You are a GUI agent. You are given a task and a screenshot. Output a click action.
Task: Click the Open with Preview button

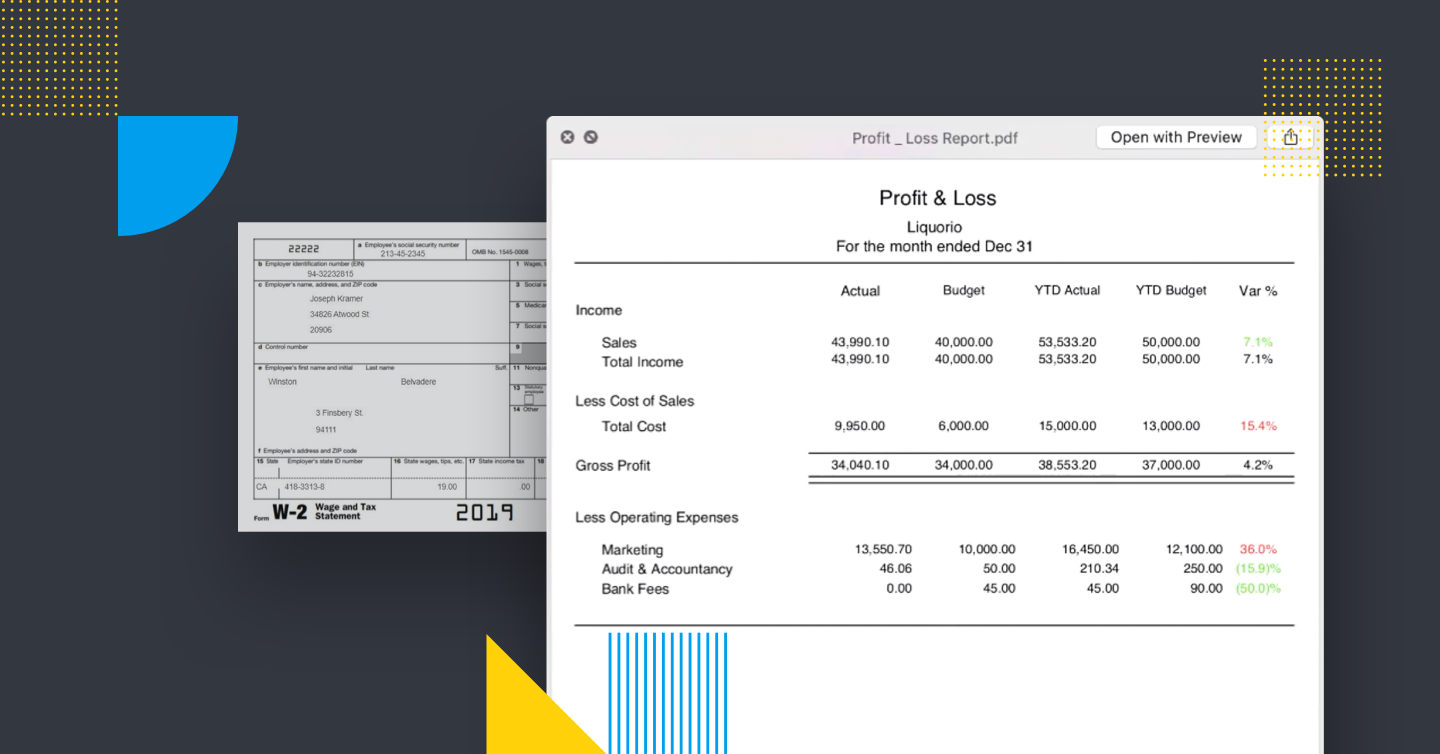point(1176,137)
